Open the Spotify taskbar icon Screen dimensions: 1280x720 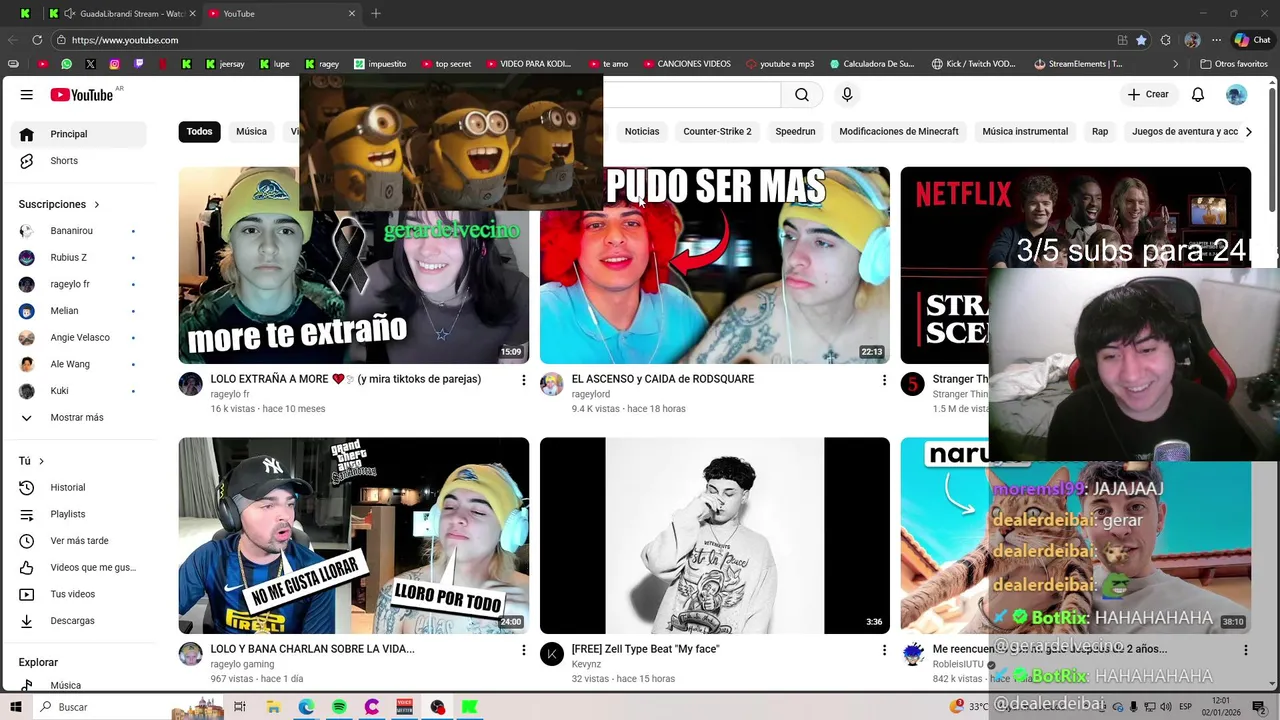339,707
